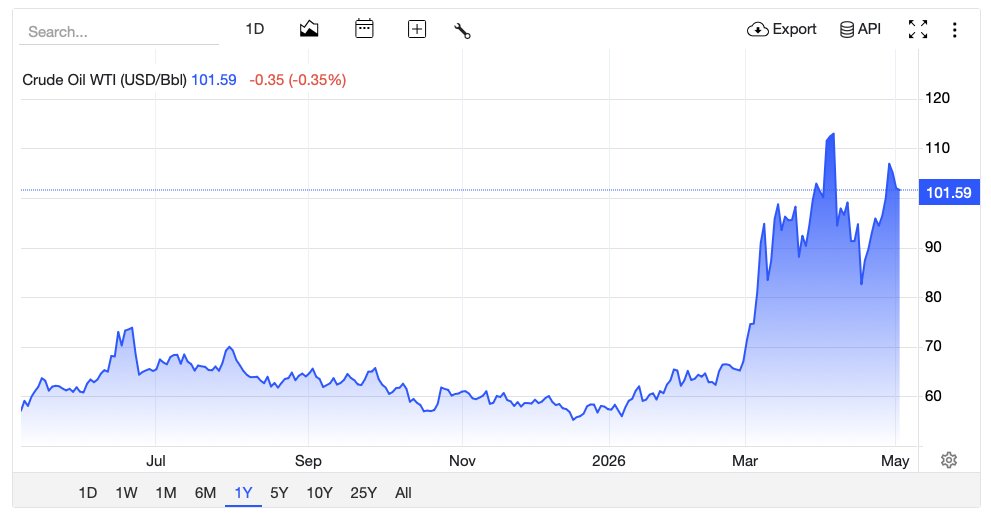Click the May x-axis label
991x517 pixels.
[x=895, y=461]
